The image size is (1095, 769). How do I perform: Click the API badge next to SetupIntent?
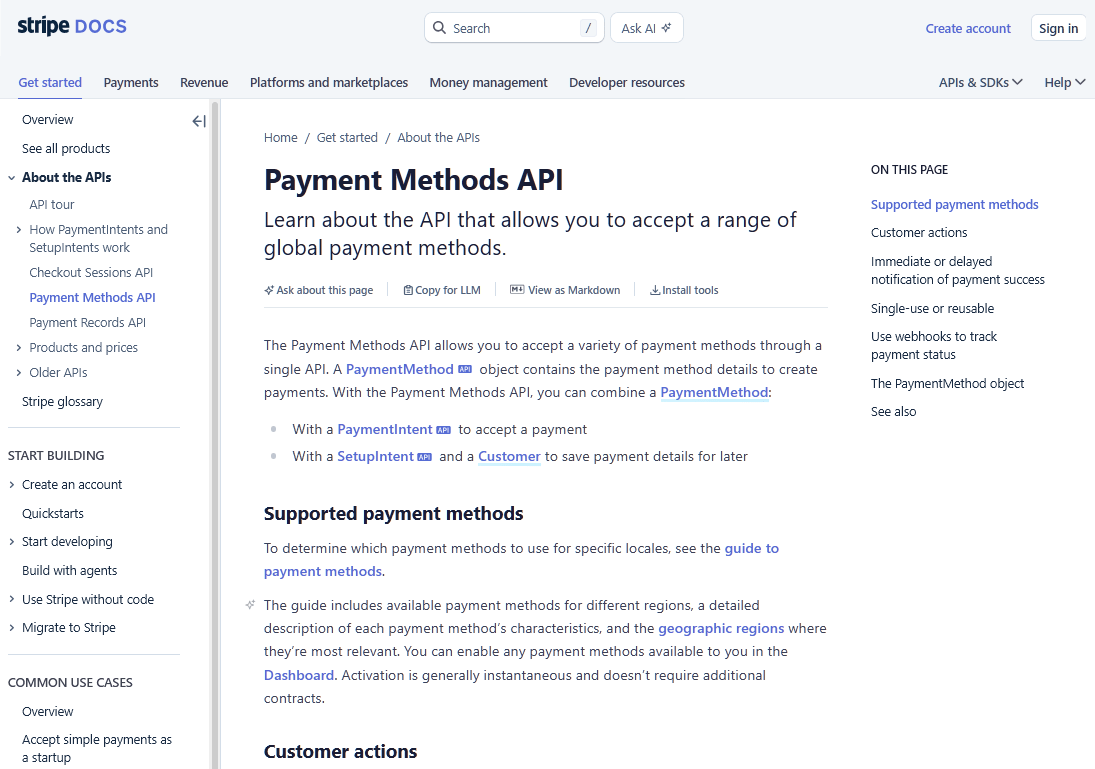(x=425, y=457)
